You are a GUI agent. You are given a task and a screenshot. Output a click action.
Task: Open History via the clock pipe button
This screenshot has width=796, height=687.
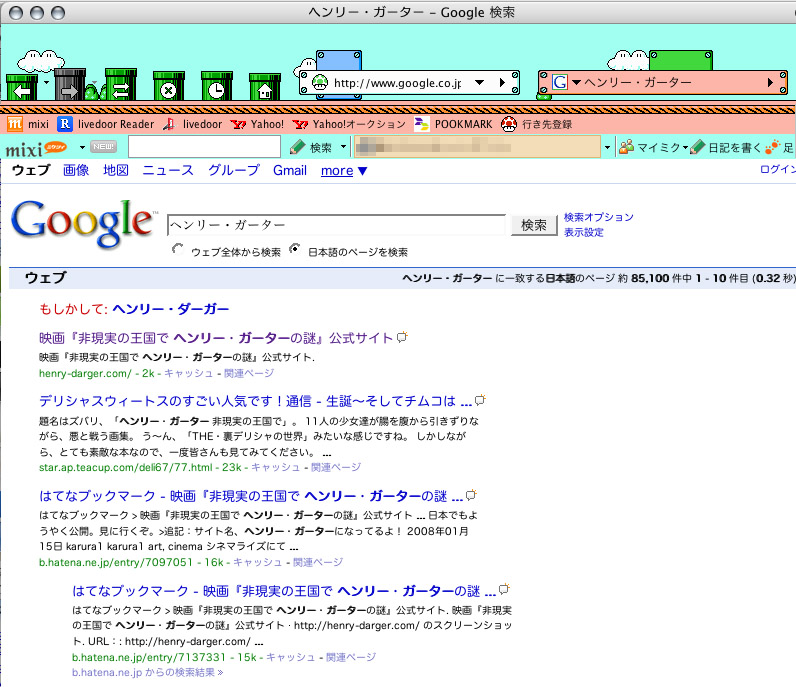(216, 86)
